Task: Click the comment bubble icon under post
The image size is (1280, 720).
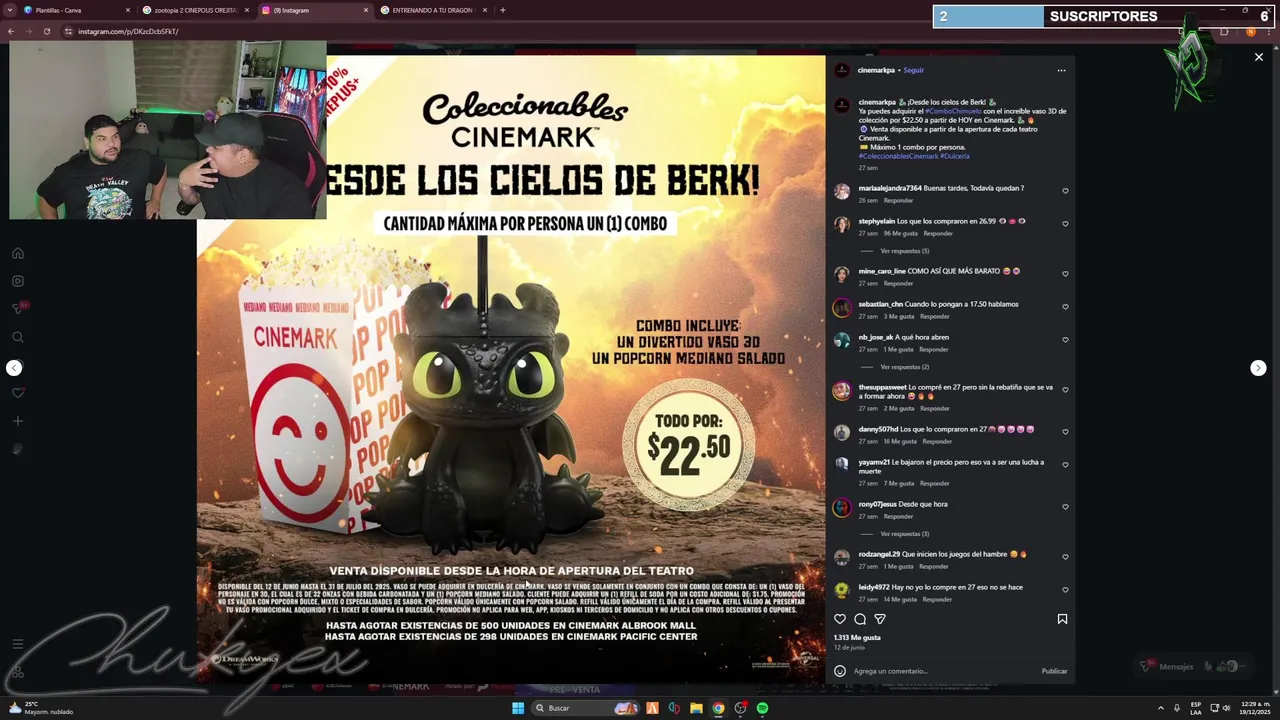Action: [x=860, y=619]
